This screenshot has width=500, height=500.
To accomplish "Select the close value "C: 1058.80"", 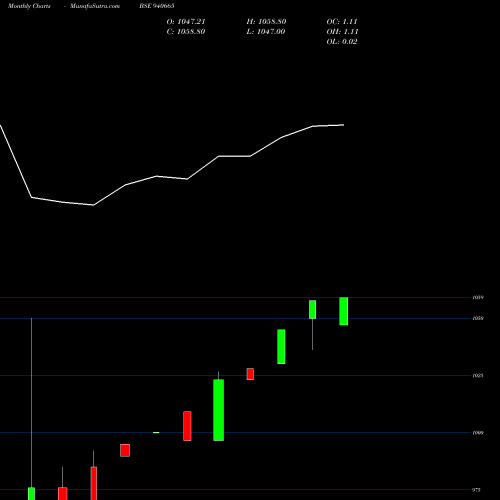I will click(186, 32).
